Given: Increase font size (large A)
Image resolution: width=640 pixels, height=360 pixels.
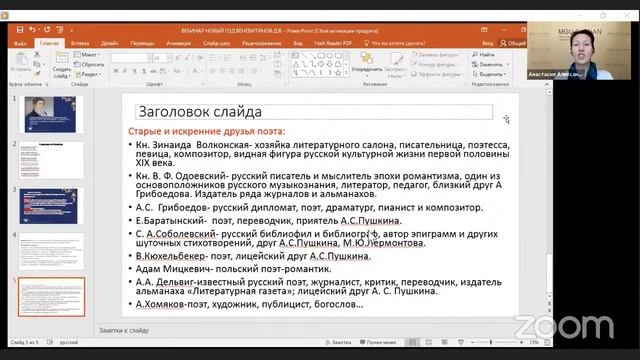Looking at the screenshot, I should (178, 58).
